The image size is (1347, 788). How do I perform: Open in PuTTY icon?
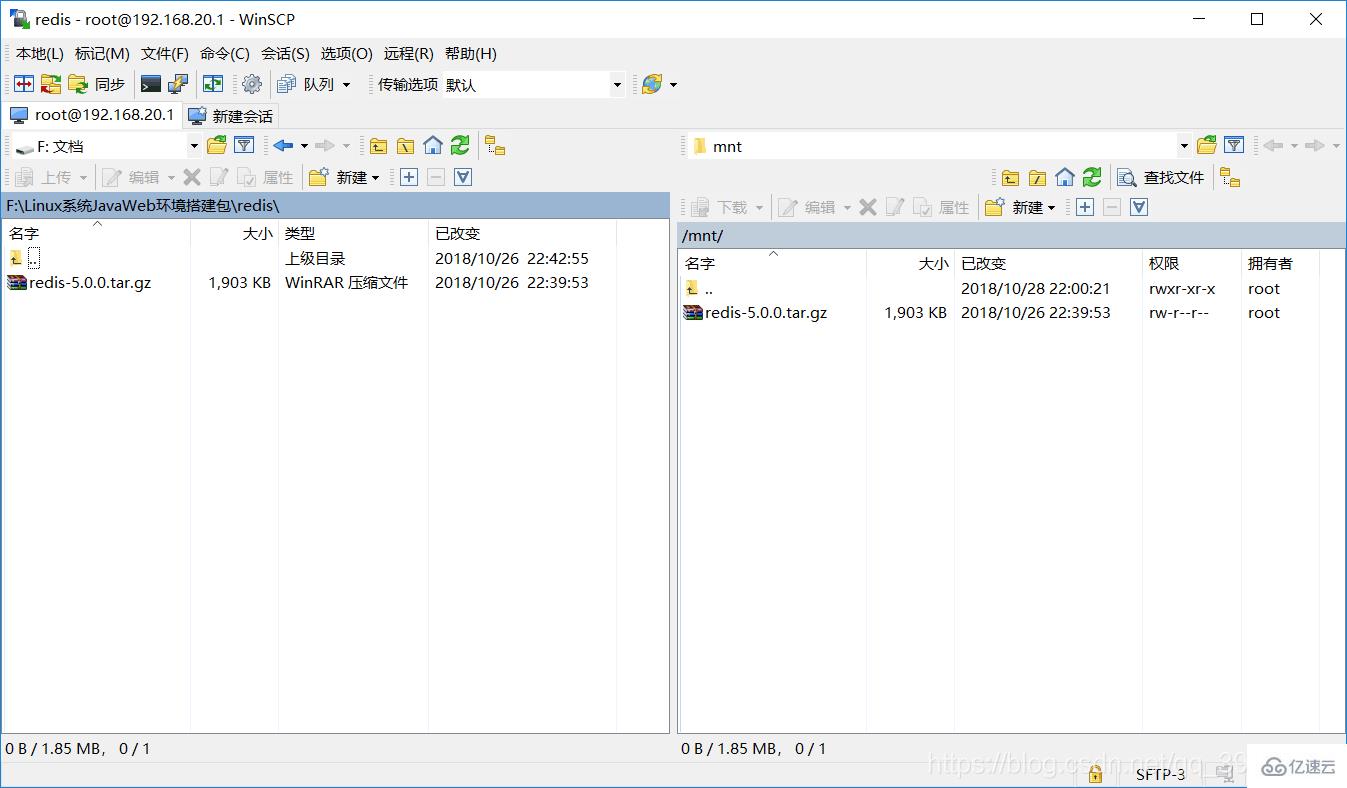[x=178, y=84]
